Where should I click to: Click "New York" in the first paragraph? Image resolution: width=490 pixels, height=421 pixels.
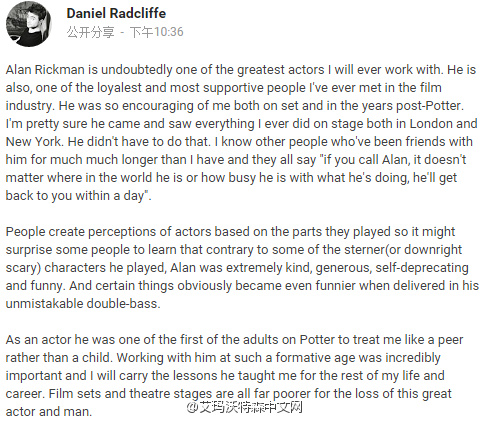click(x=34, y=142)
